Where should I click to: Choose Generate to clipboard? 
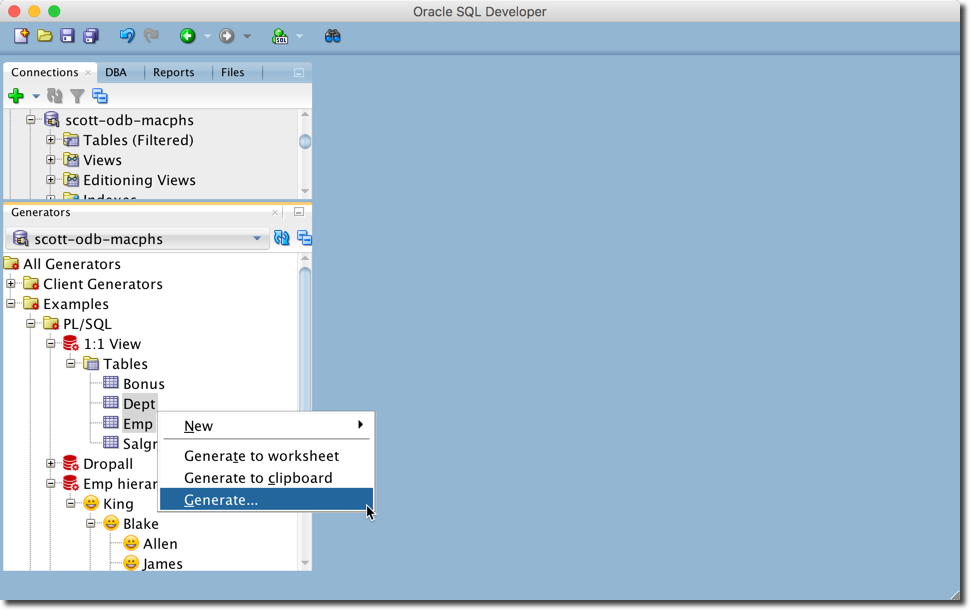(x=267, y=478)
